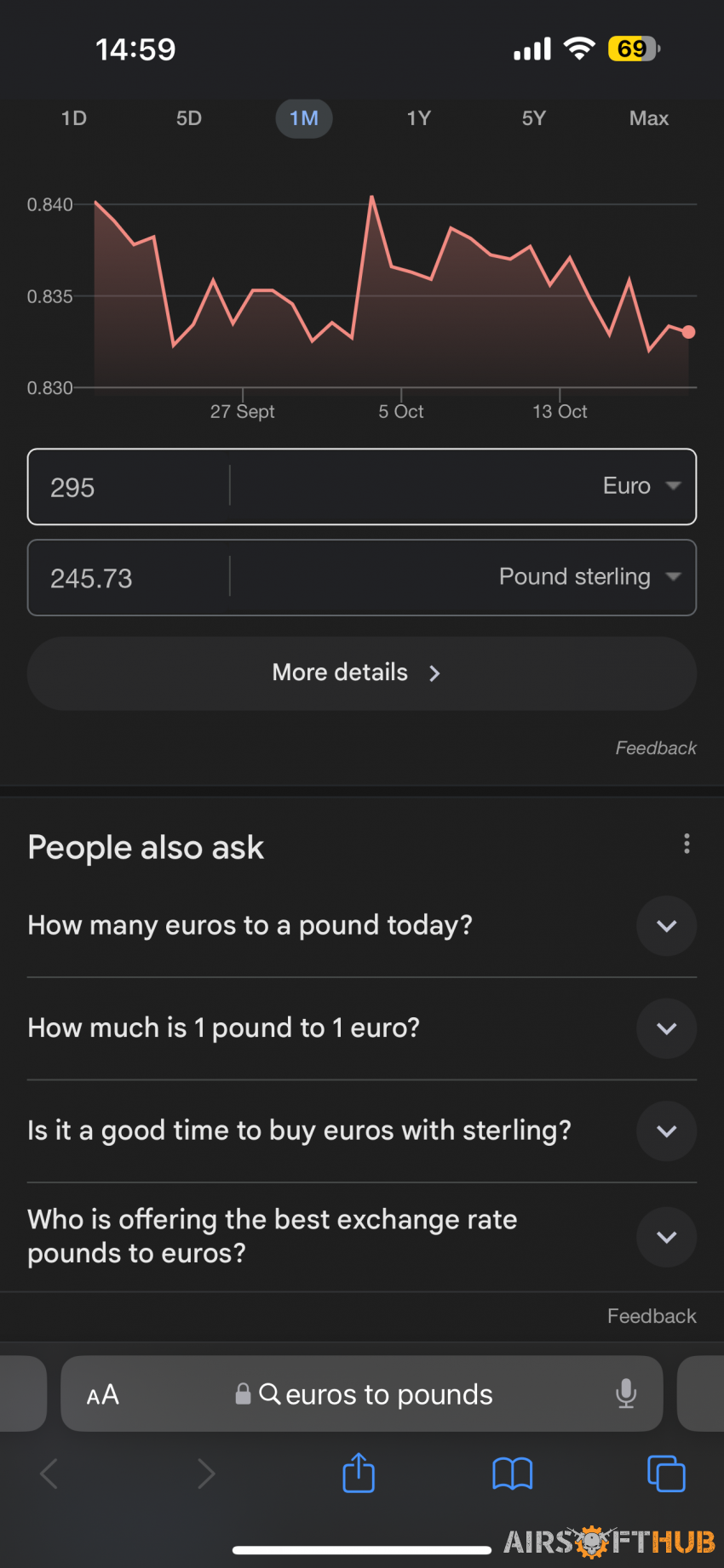Tap the microphone icon in address bar
The height and width of the screenshot is (1568, 724).
pos(626,1393)
